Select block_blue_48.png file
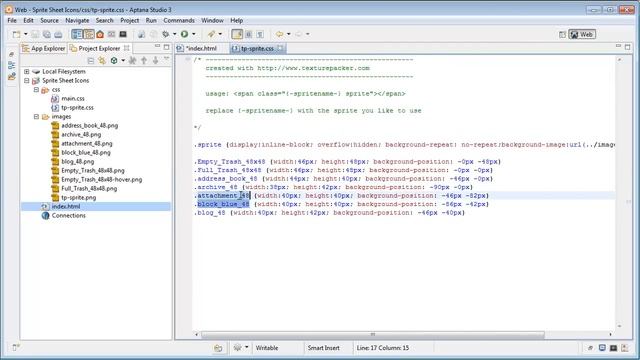Image resolution: width=640 pixels, height=360 pixels. [x=86, y=152]
